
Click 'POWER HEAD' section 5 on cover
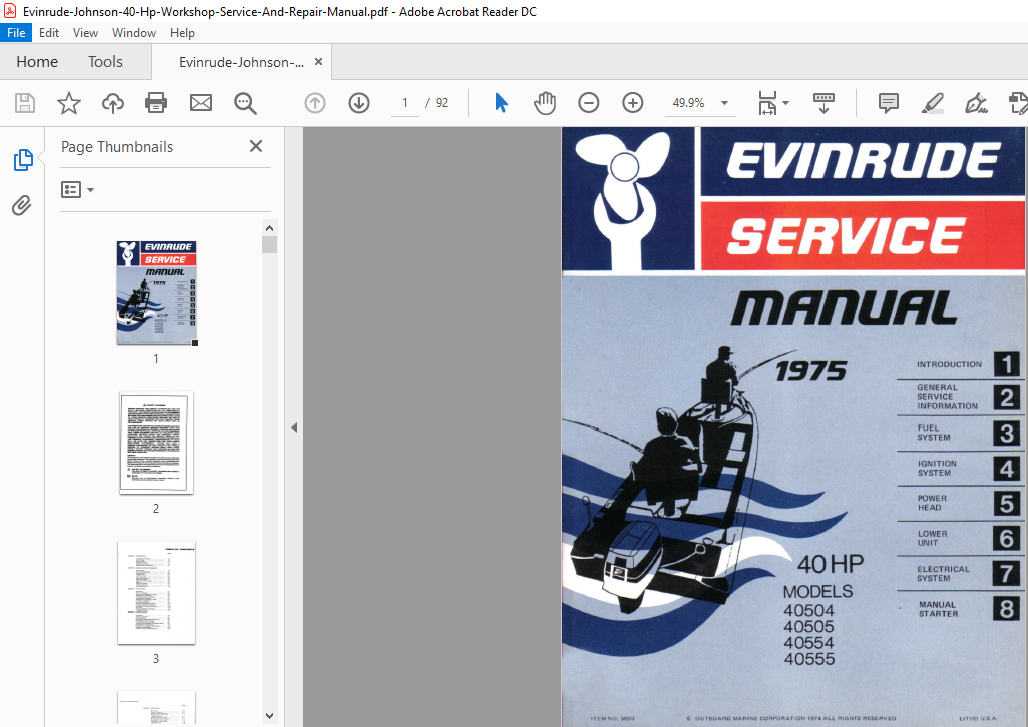(932, 503)
